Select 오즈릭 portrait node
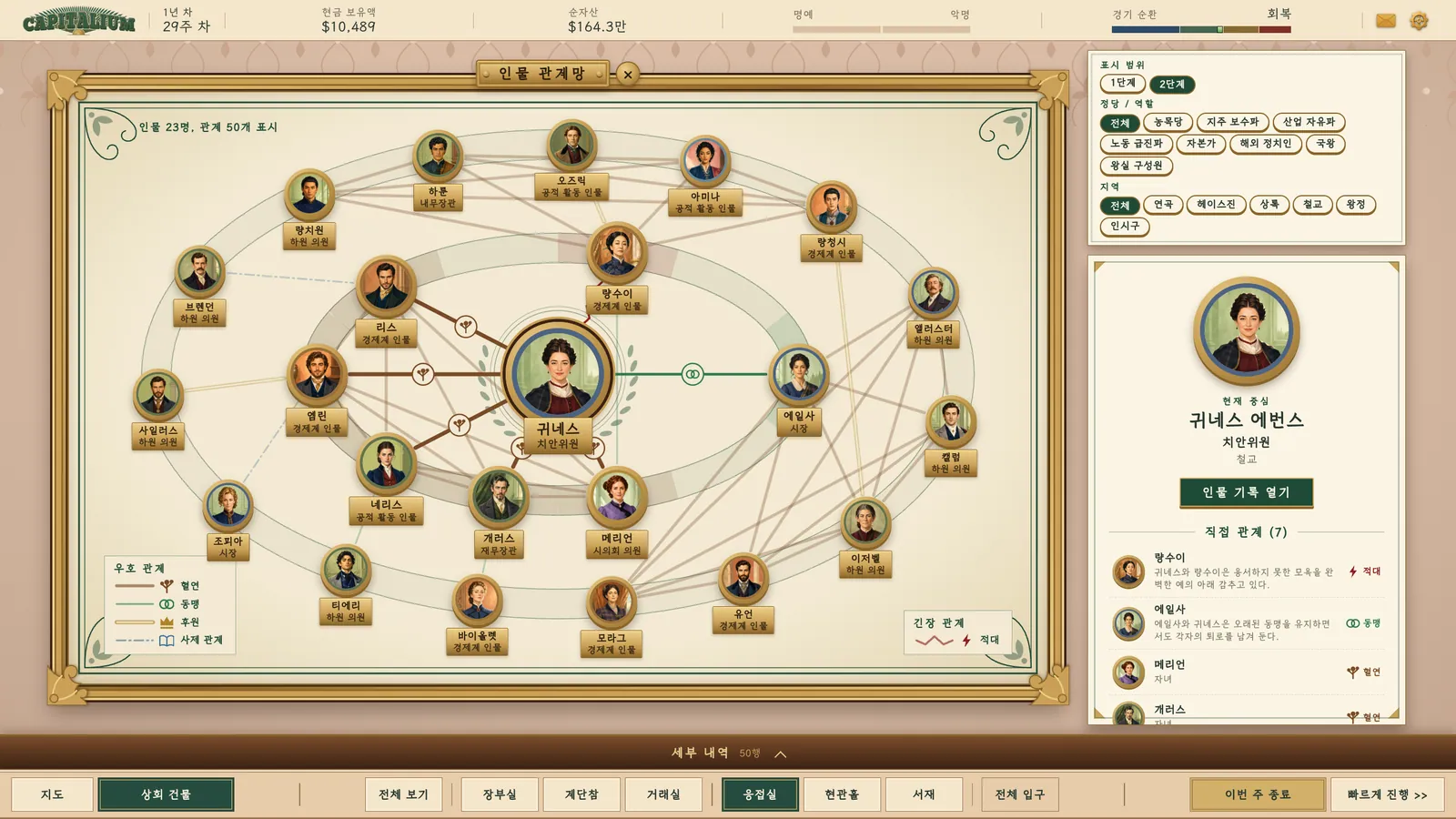The image size is (1456, 819). [x=571, y=145]
